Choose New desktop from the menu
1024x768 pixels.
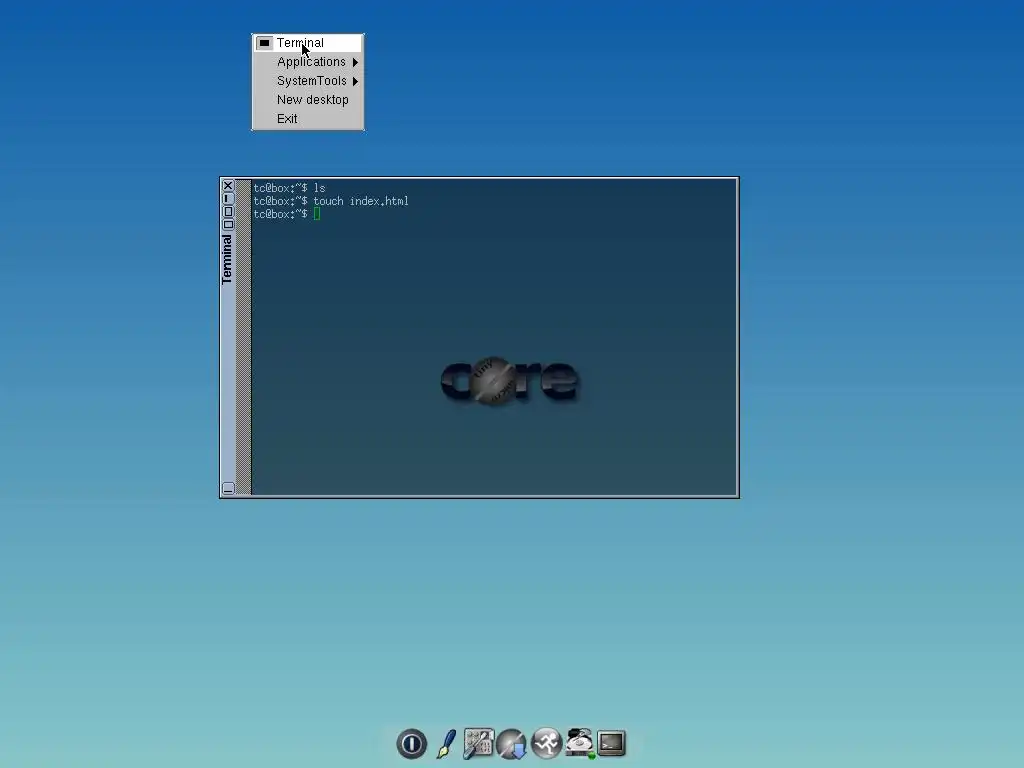(308, 100)
